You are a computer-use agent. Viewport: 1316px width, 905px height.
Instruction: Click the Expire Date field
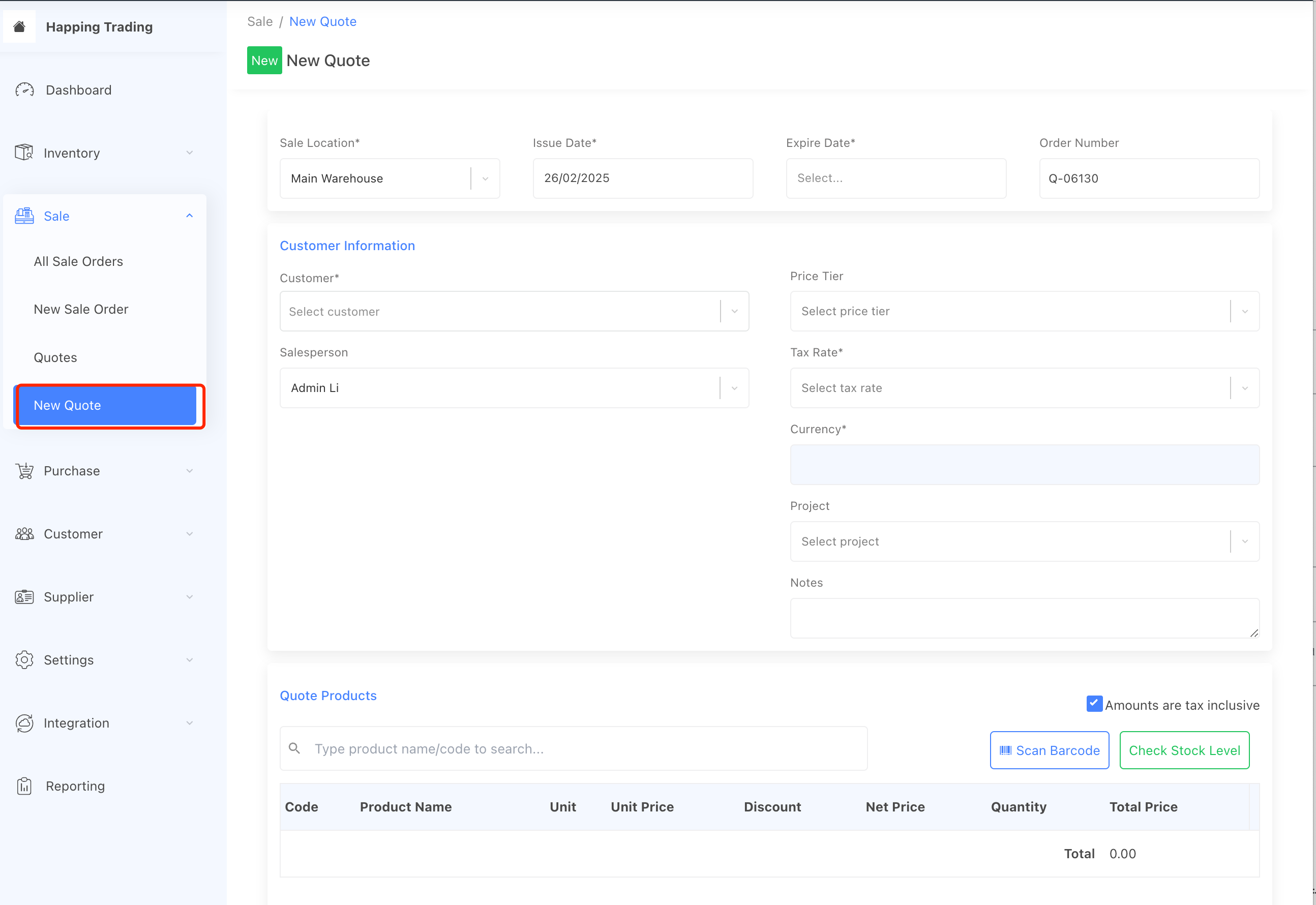point(895,178)
